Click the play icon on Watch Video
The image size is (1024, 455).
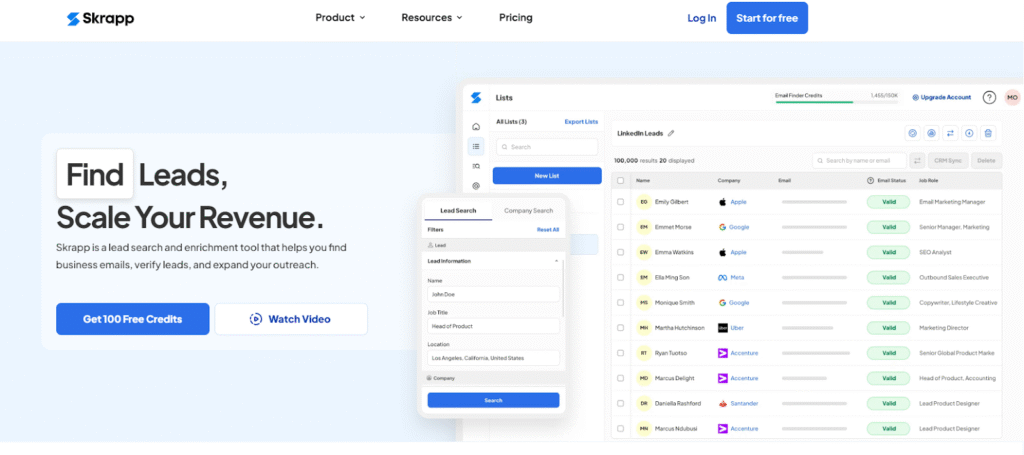[x=256, y=319]
